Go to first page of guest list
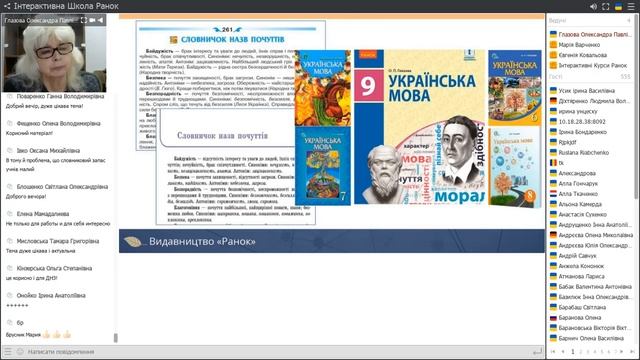 553,351
